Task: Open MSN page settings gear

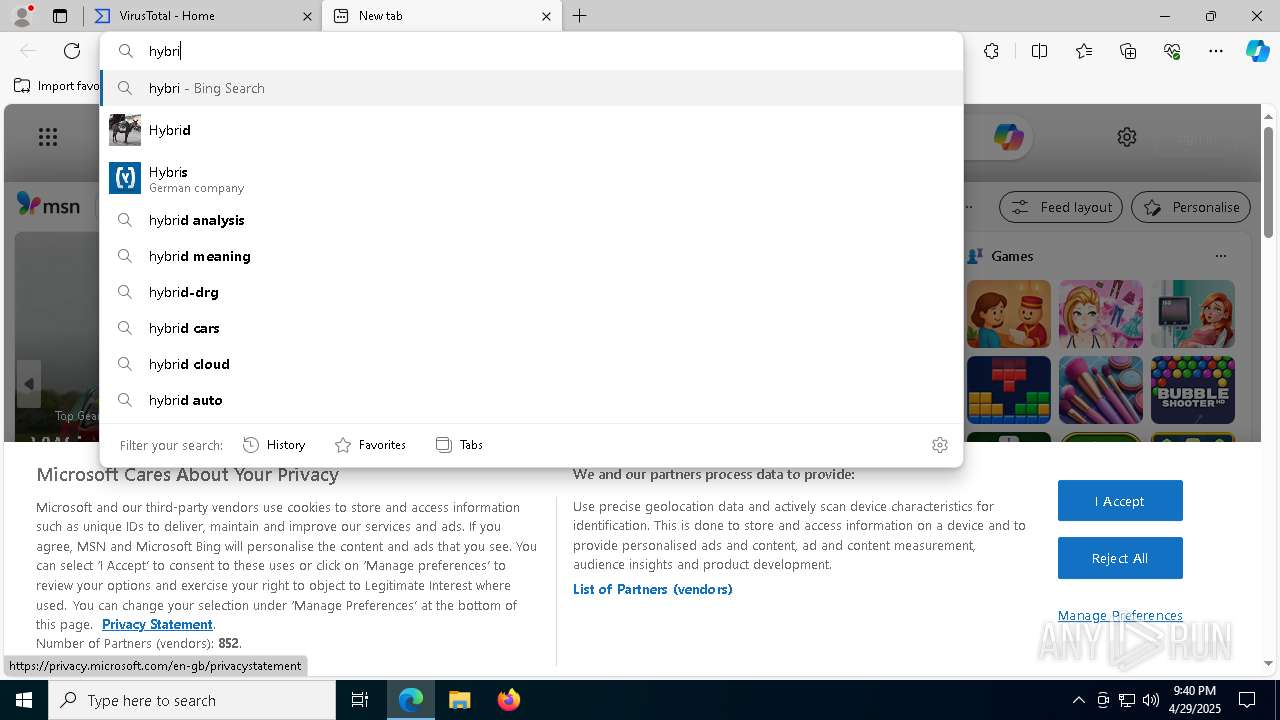Action: click(x=1127, y=137)
